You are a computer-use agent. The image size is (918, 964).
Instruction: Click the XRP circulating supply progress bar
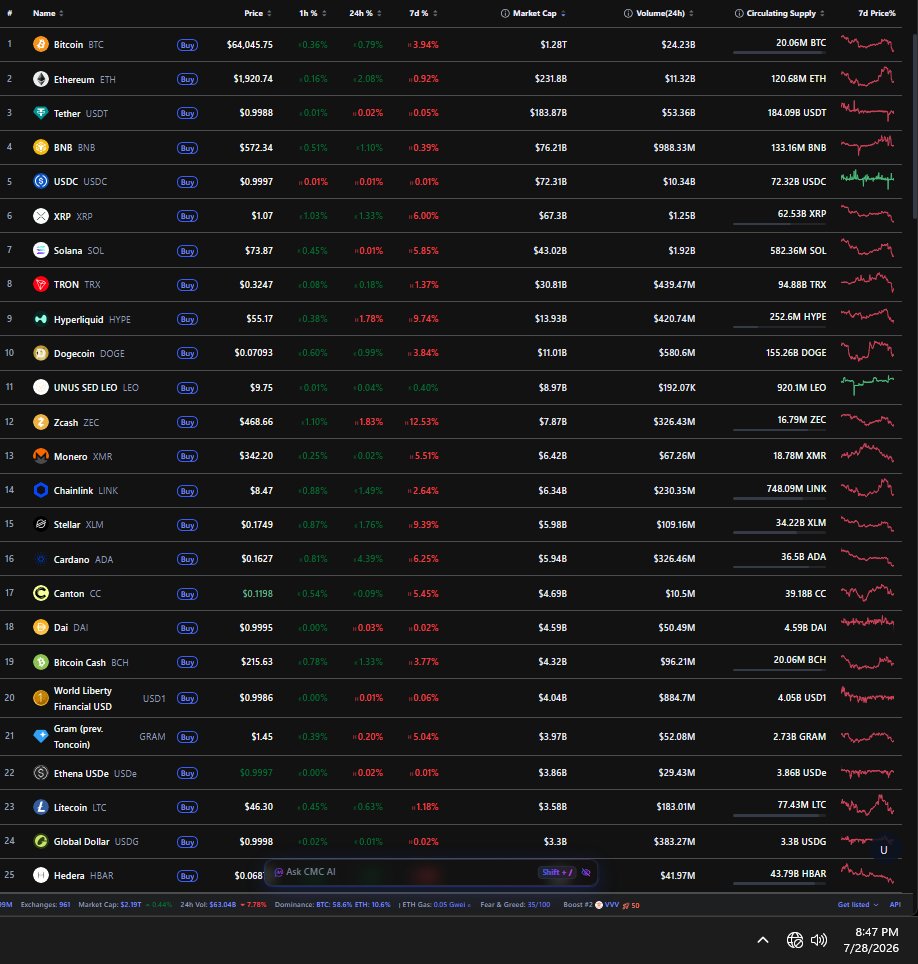[x=780, y=224]
